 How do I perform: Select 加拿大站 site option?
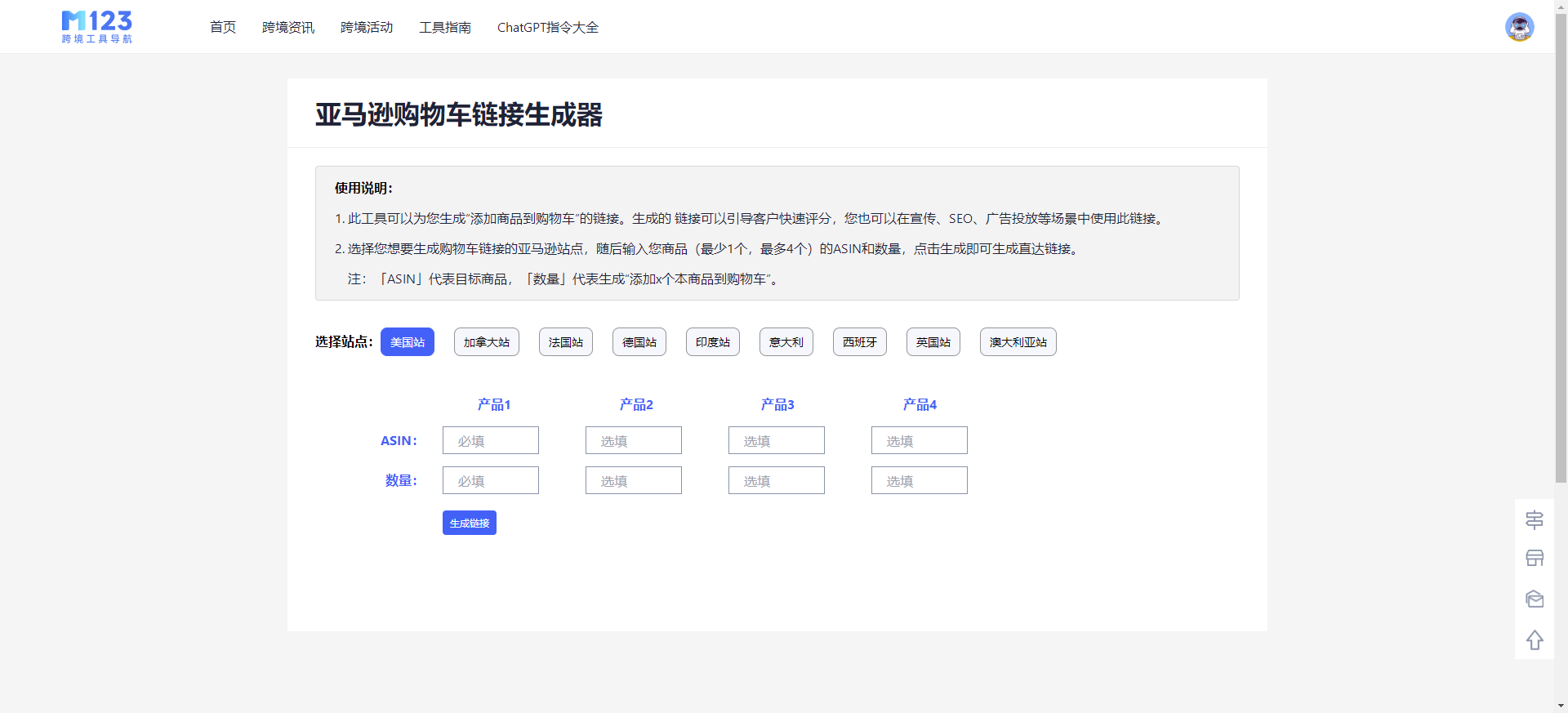[x=487, y=342]
